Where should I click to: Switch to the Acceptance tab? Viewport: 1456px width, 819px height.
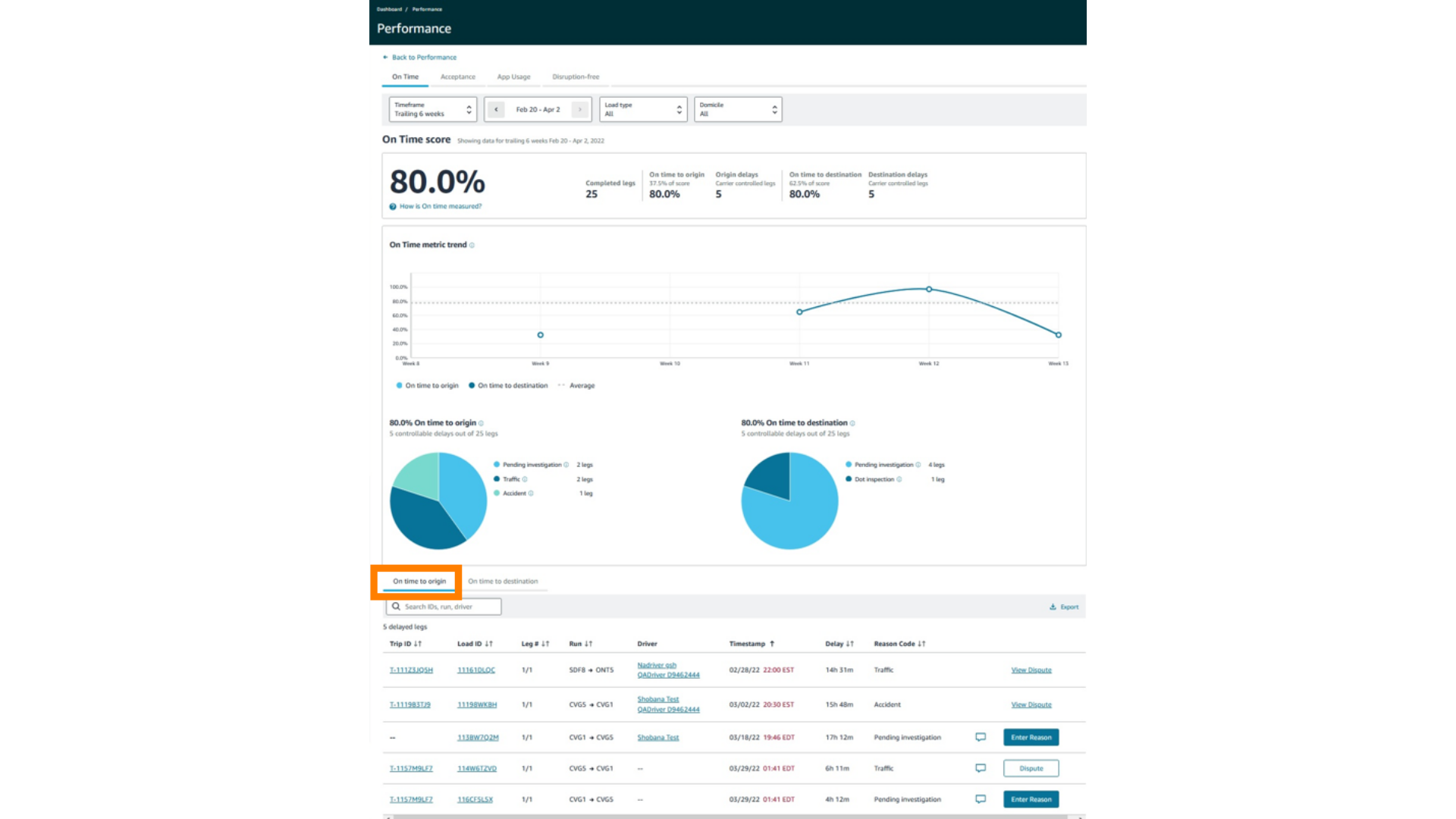click(x=458, y=77)
